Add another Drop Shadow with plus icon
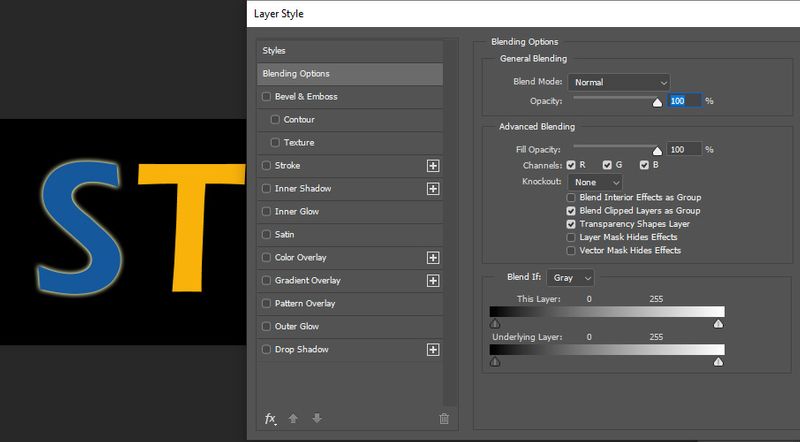 [x=433, y=350]
